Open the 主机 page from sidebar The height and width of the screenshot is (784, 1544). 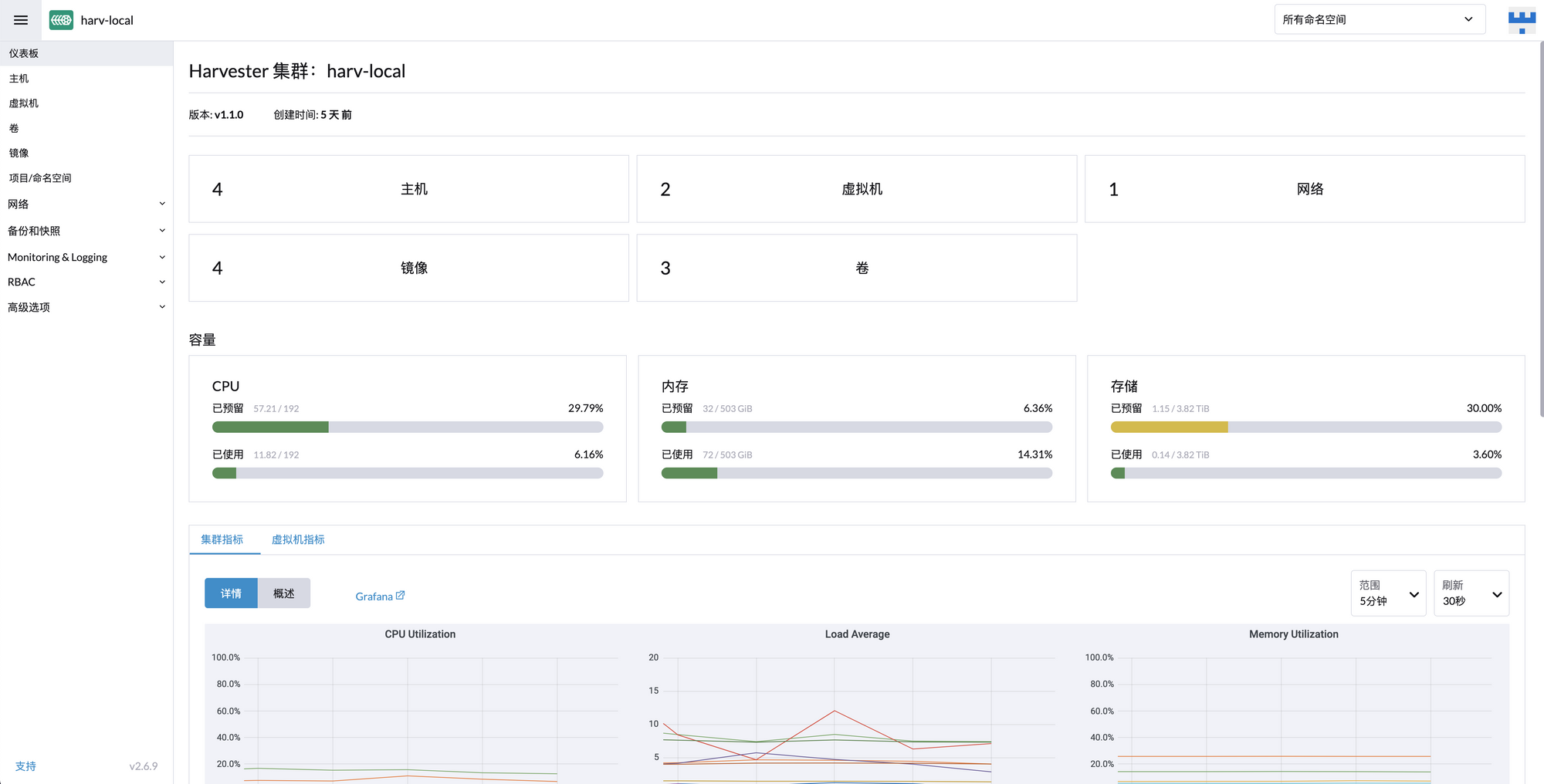click(x=19, y=78)
